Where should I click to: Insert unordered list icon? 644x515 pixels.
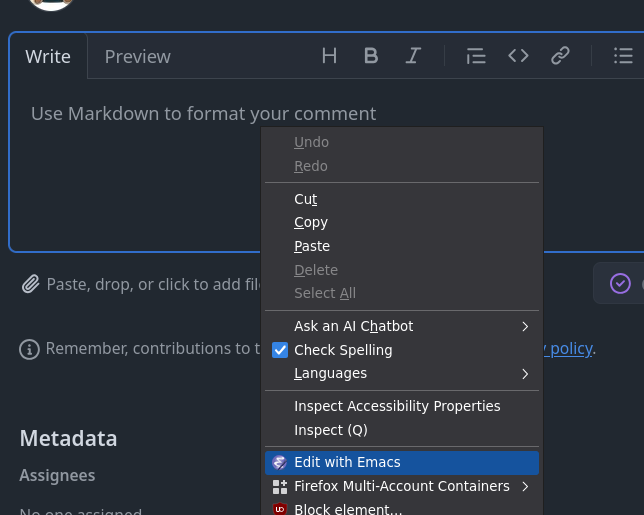coord(623,56)
